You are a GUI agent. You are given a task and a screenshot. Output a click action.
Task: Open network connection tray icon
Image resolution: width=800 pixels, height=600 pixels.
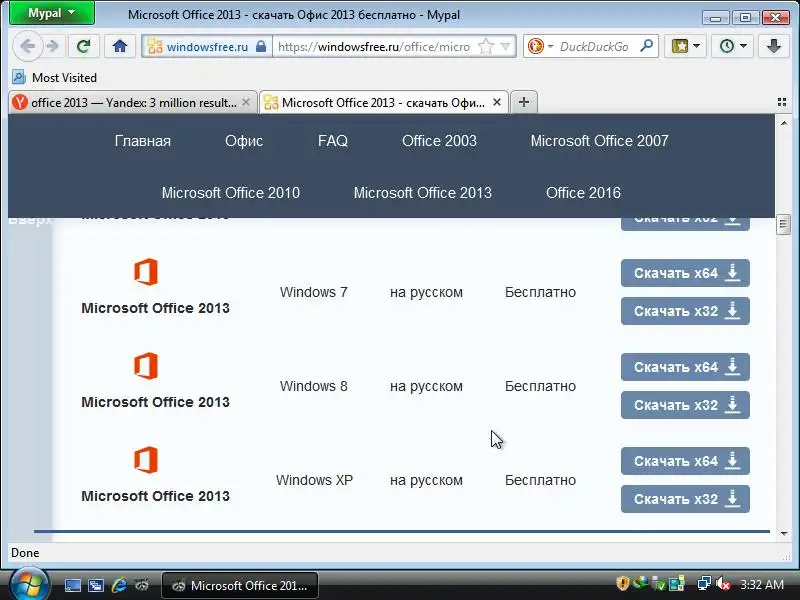pyautogui.click(x=704, y=584)
